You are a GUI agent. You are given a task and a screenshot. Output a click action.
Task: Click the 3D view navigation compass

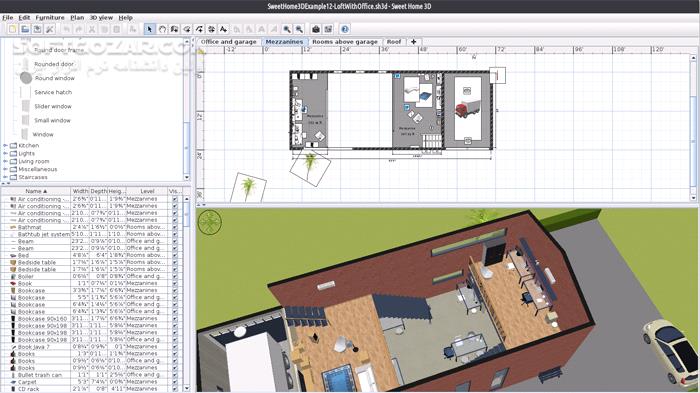(210, 222)
